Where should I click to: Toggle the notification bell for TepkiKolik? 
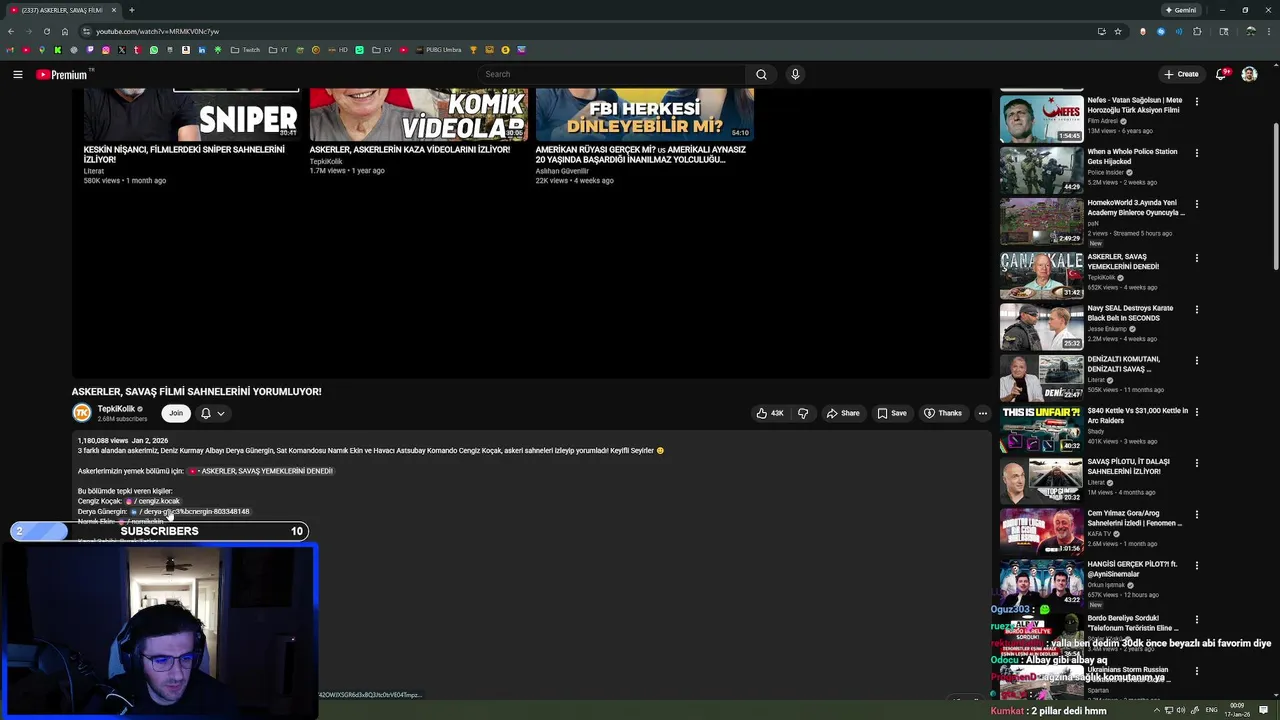point(206,413)
